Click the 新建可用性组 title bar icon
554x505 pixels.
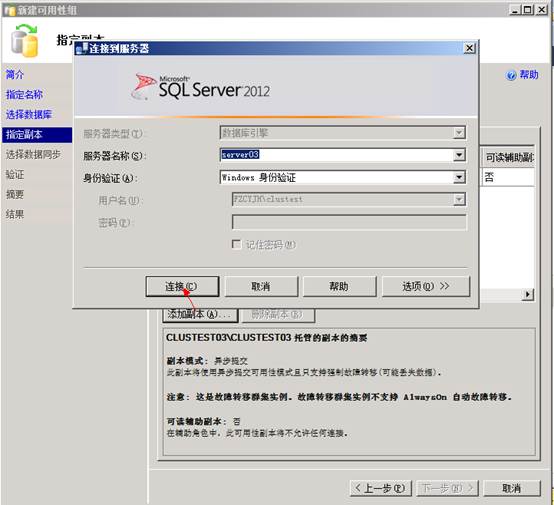(10, 11)
